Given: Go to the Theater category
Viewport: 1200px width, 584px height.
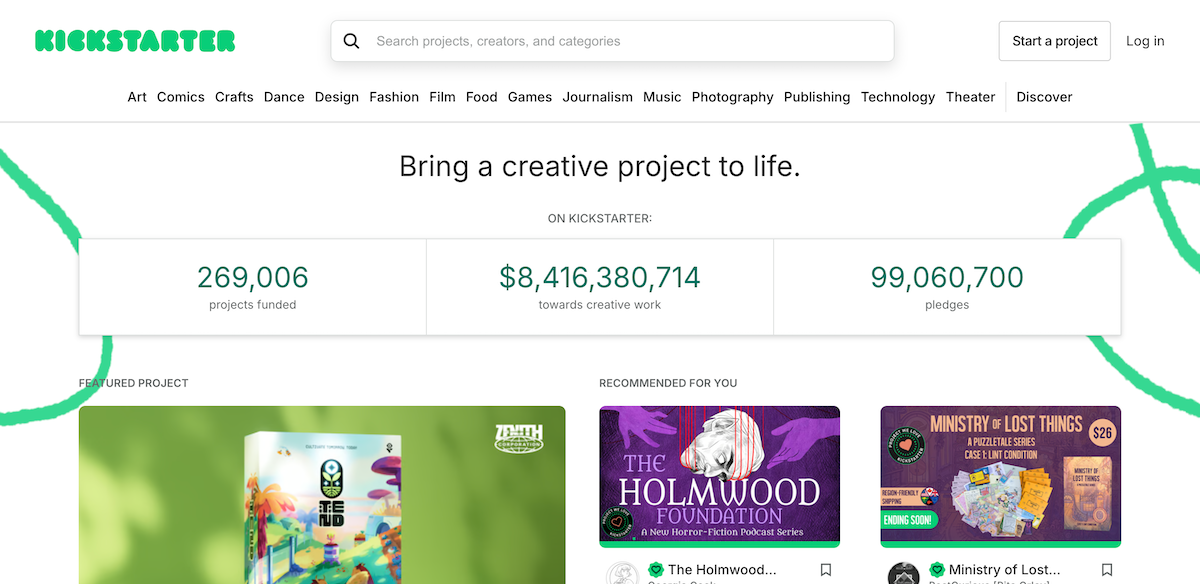Looking at the screenshot, I should (x=971, y=97).
